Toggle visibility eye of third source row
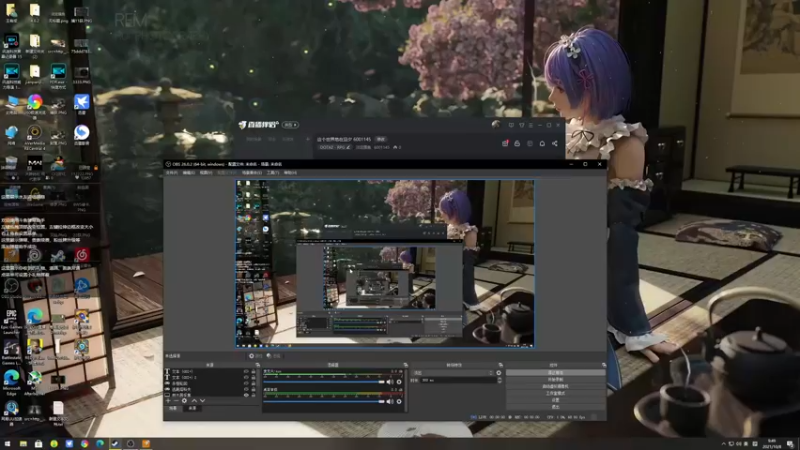The image size is (800, 450). 246,383
